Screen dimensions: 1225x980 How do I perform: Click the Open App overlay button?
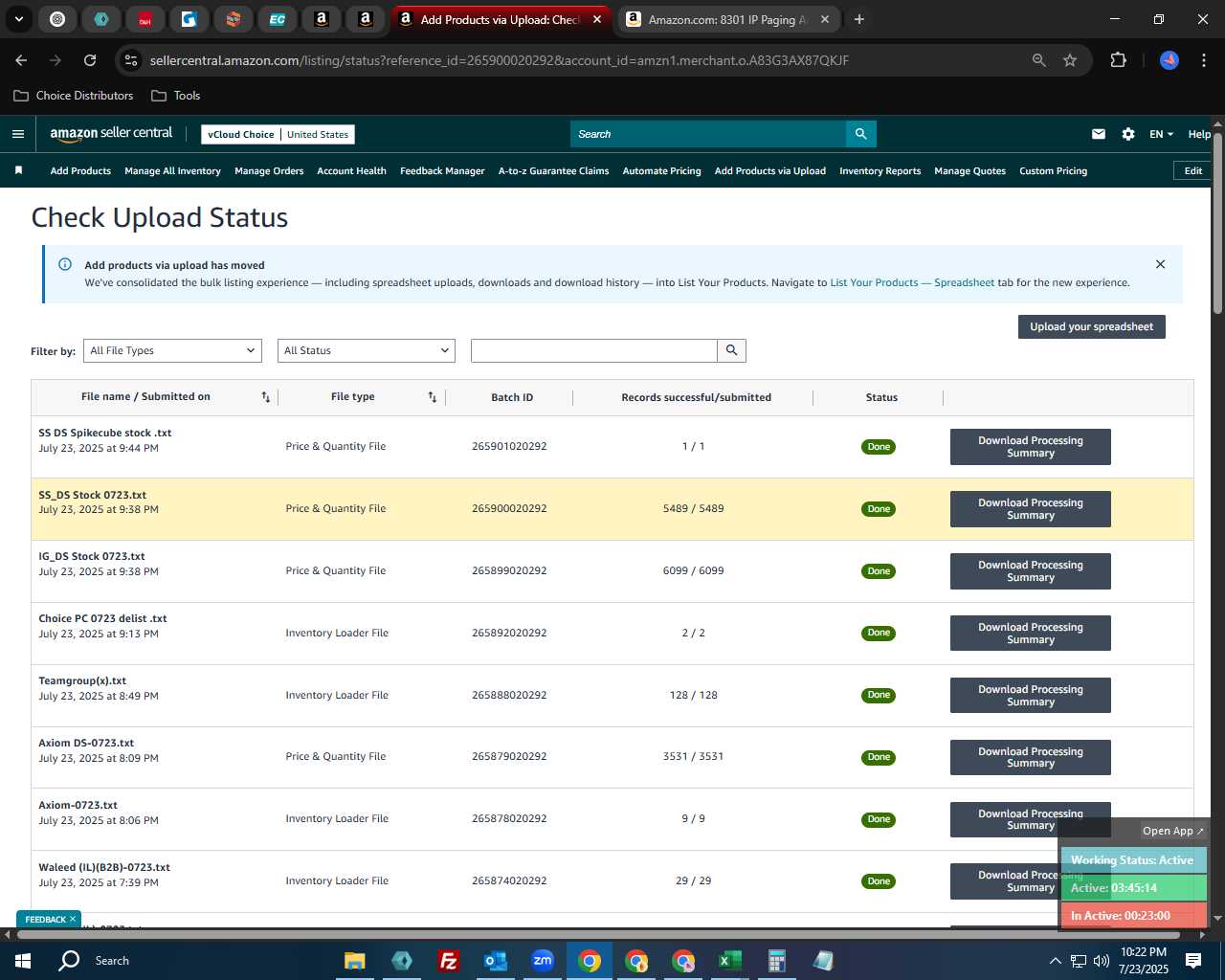(x=1172, y=831)
